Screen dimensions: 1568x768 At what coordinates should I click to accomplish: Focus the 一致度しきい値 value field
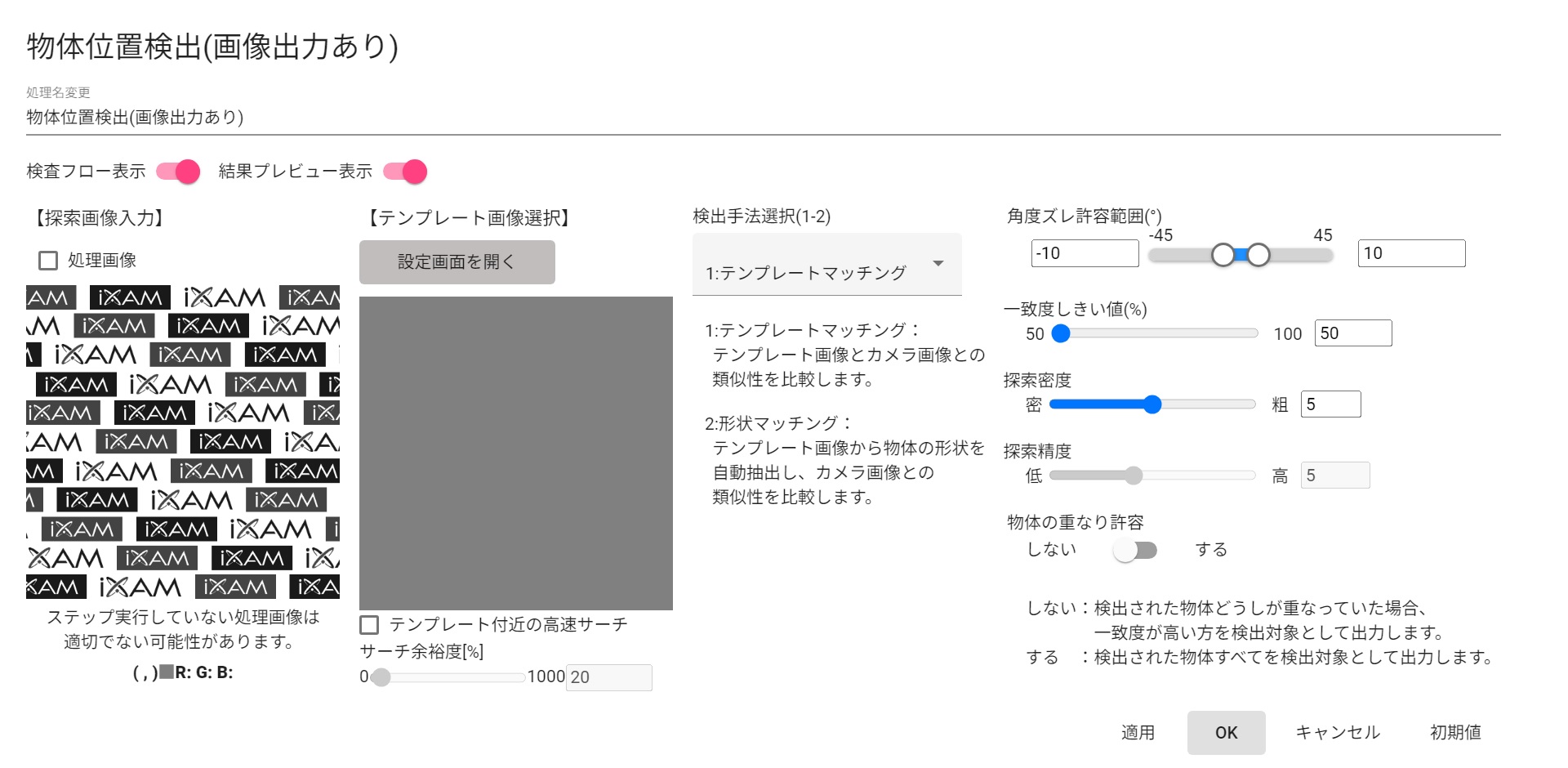point(1352,333)
